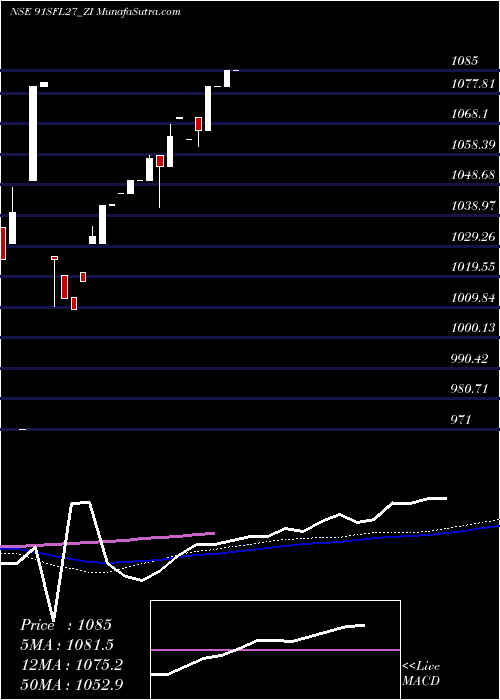Select the tall white candle near 1077.81

(33, 133)
